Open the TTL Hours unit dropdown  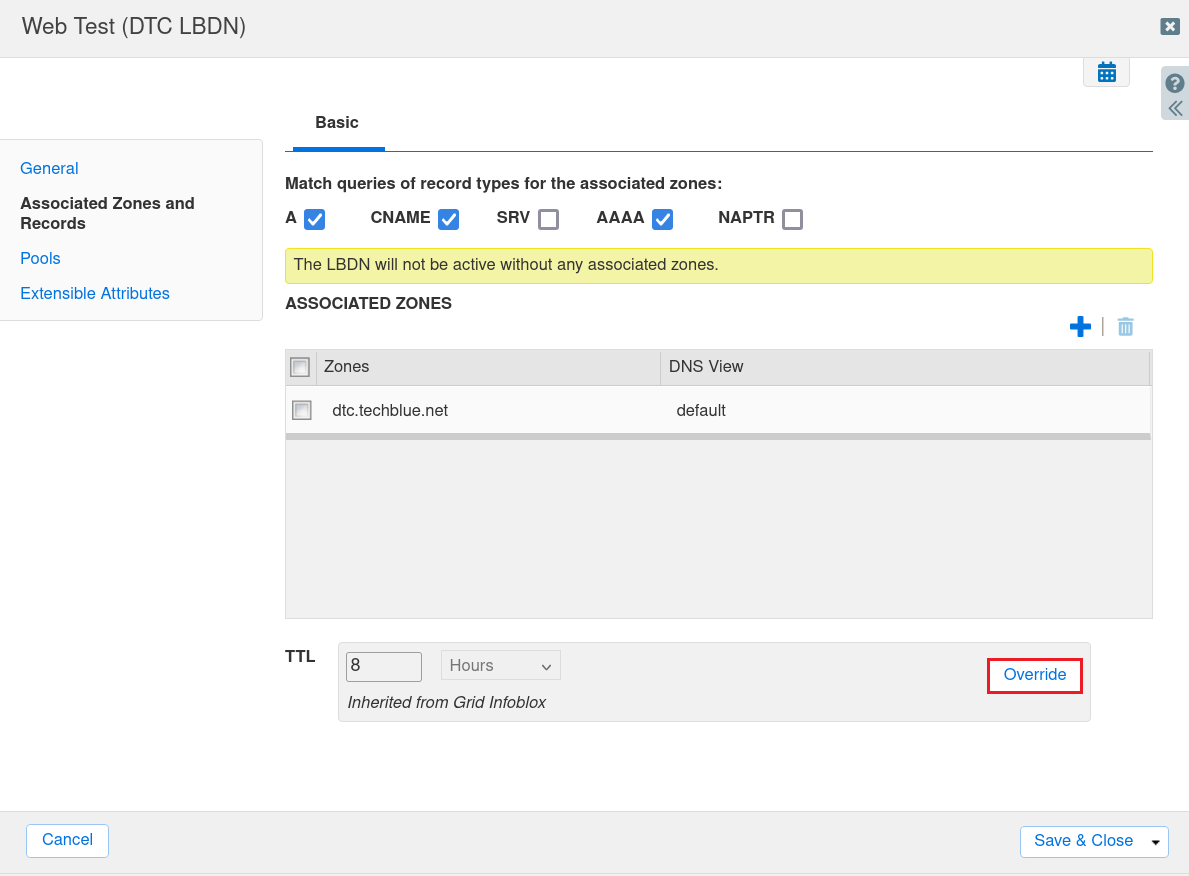pyautogui.click(x=500, y=666)
